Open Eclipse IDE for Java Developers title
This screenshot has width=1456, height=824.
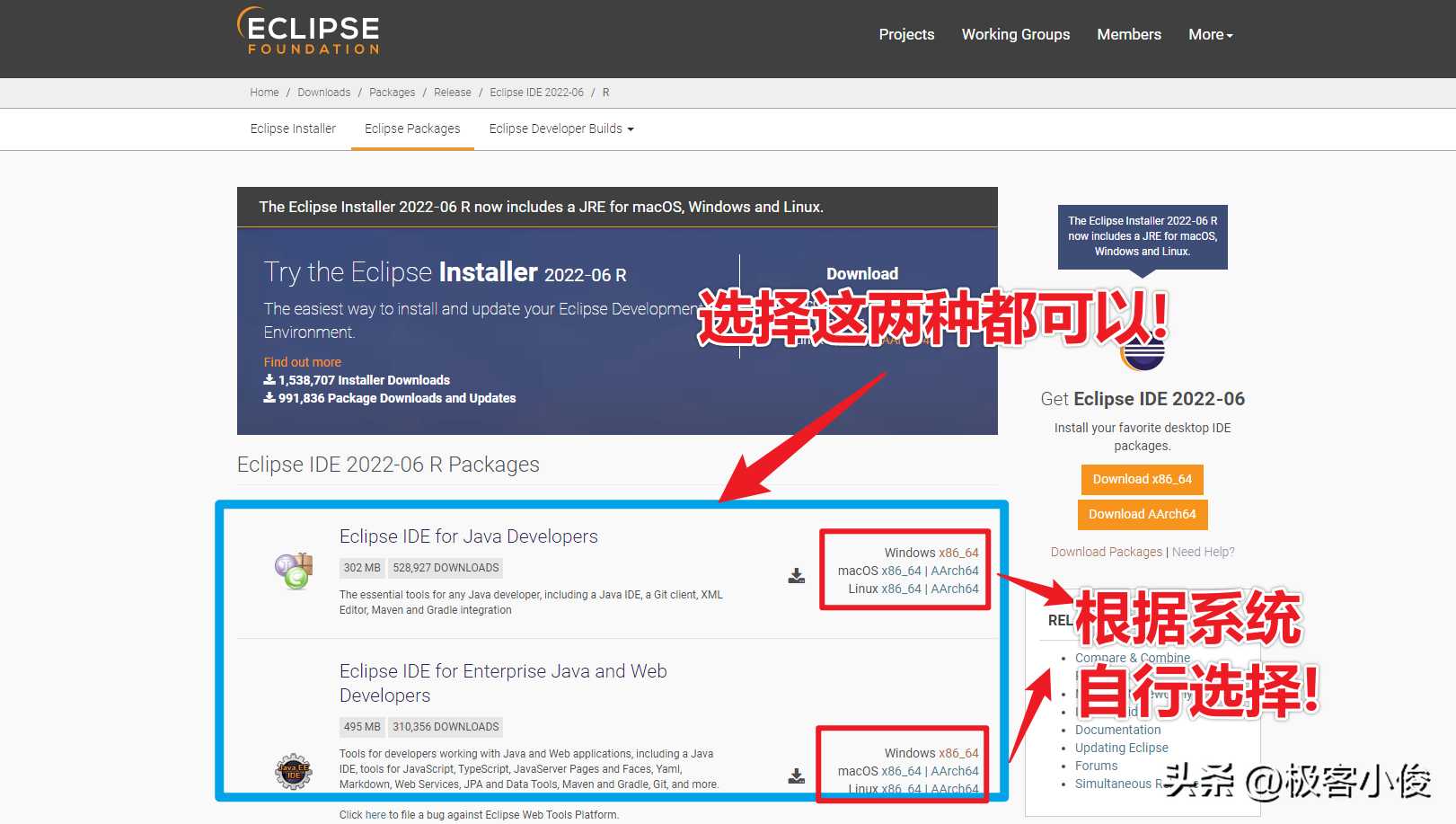click(x=469, y=536)
